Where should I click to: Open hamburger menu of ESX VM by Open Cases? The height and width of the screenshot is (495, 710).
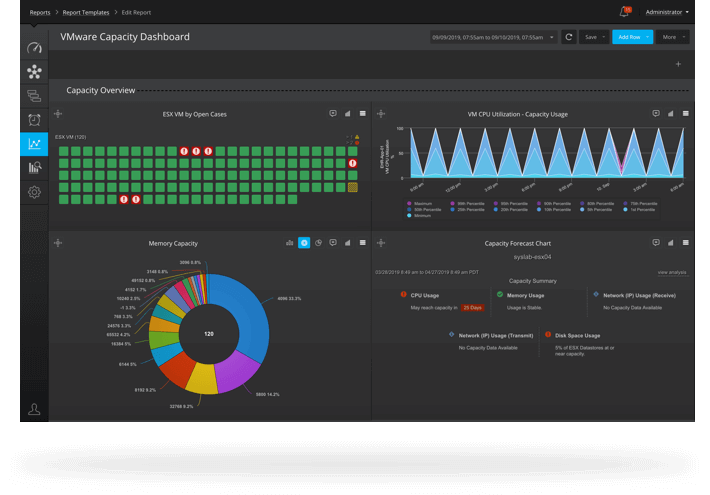[363, 114]
